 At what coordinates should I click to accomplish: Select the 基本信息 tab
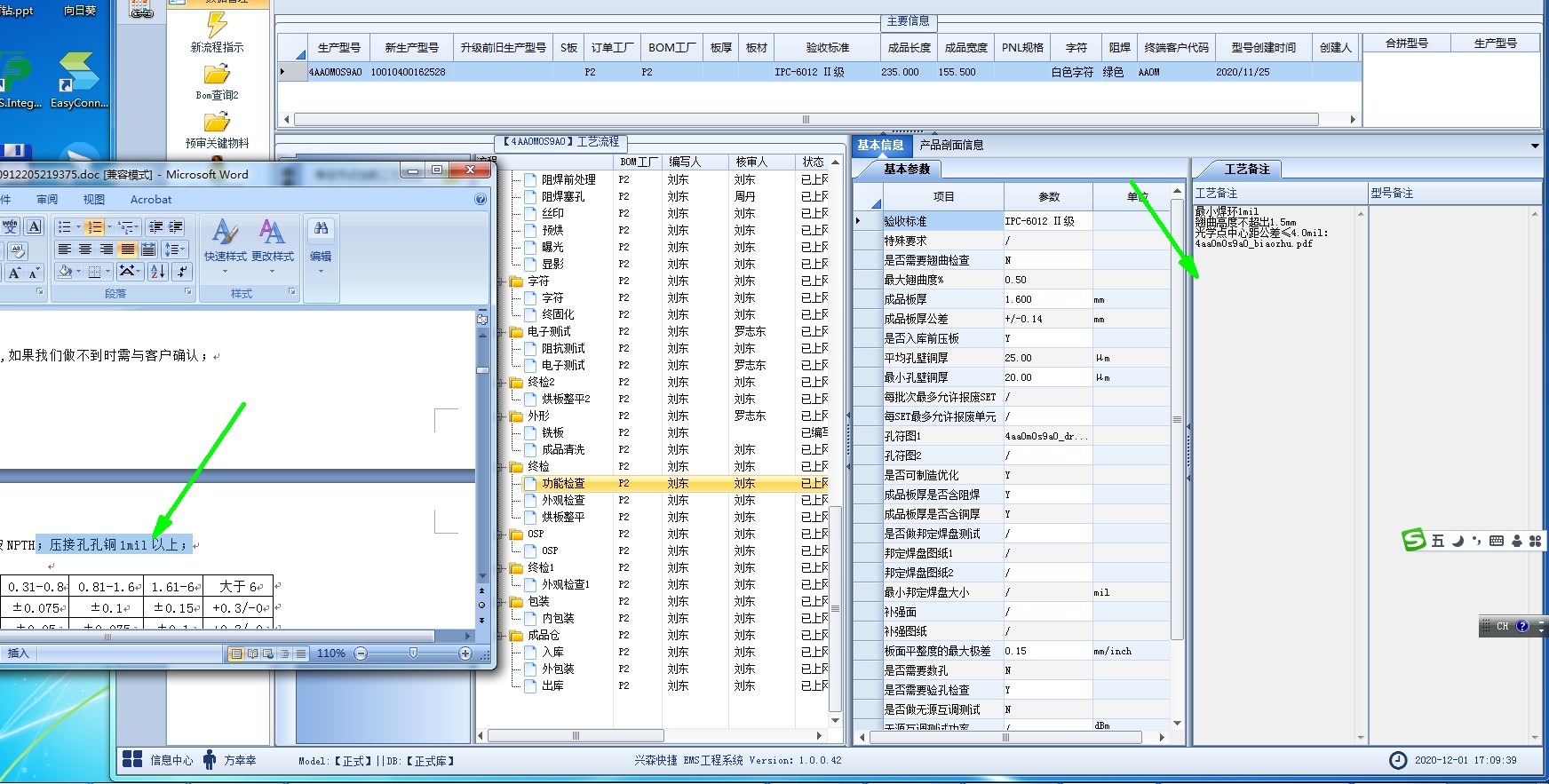point(880,145)
